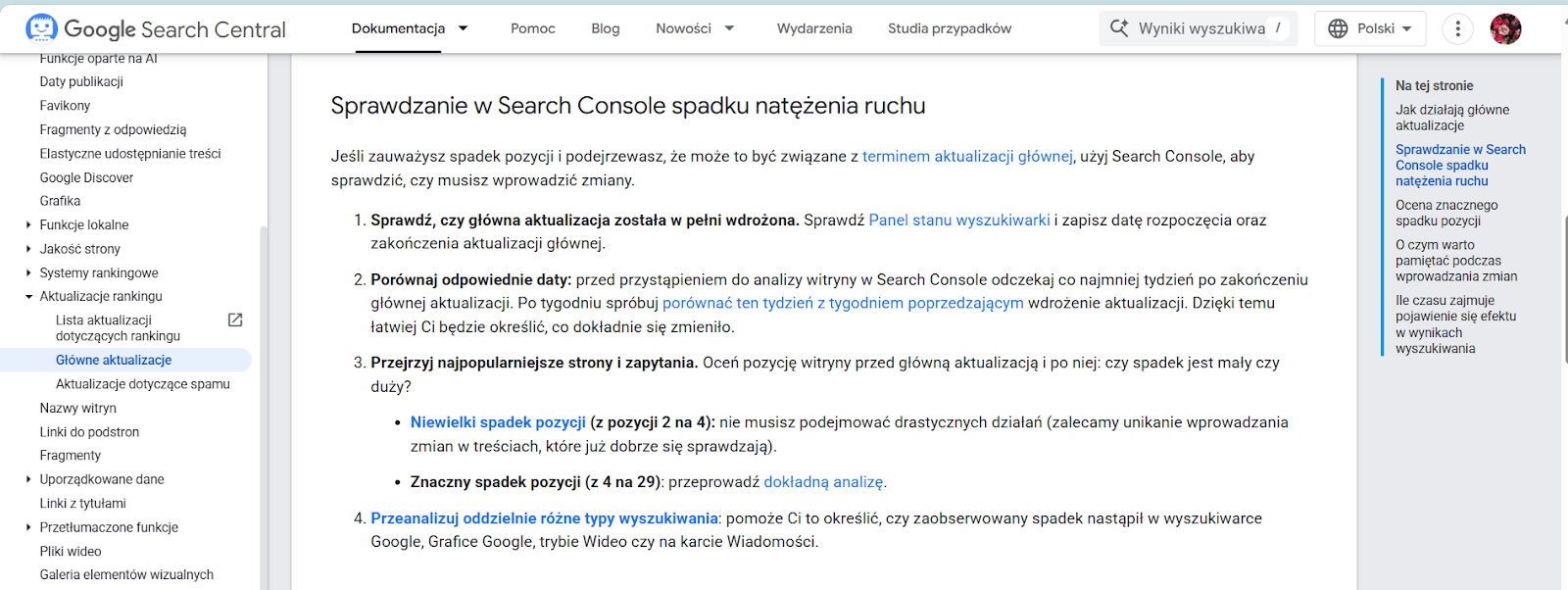Click the Google Search Central logo icon

pyautogui.click(x=41, y=28)
